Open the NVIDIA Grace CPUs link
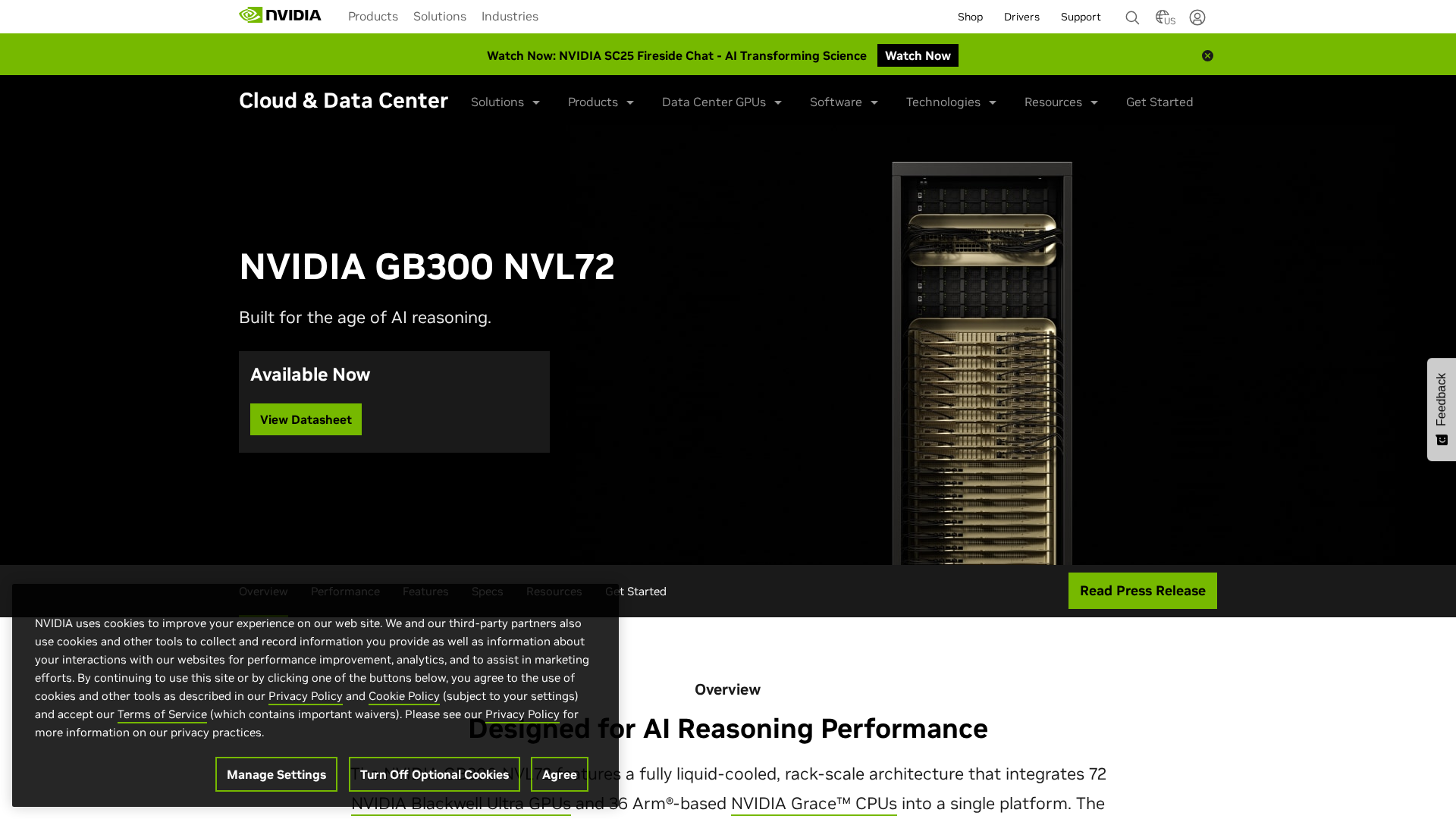The width and height of the screenshot is (1456, 819). point(813,804)
